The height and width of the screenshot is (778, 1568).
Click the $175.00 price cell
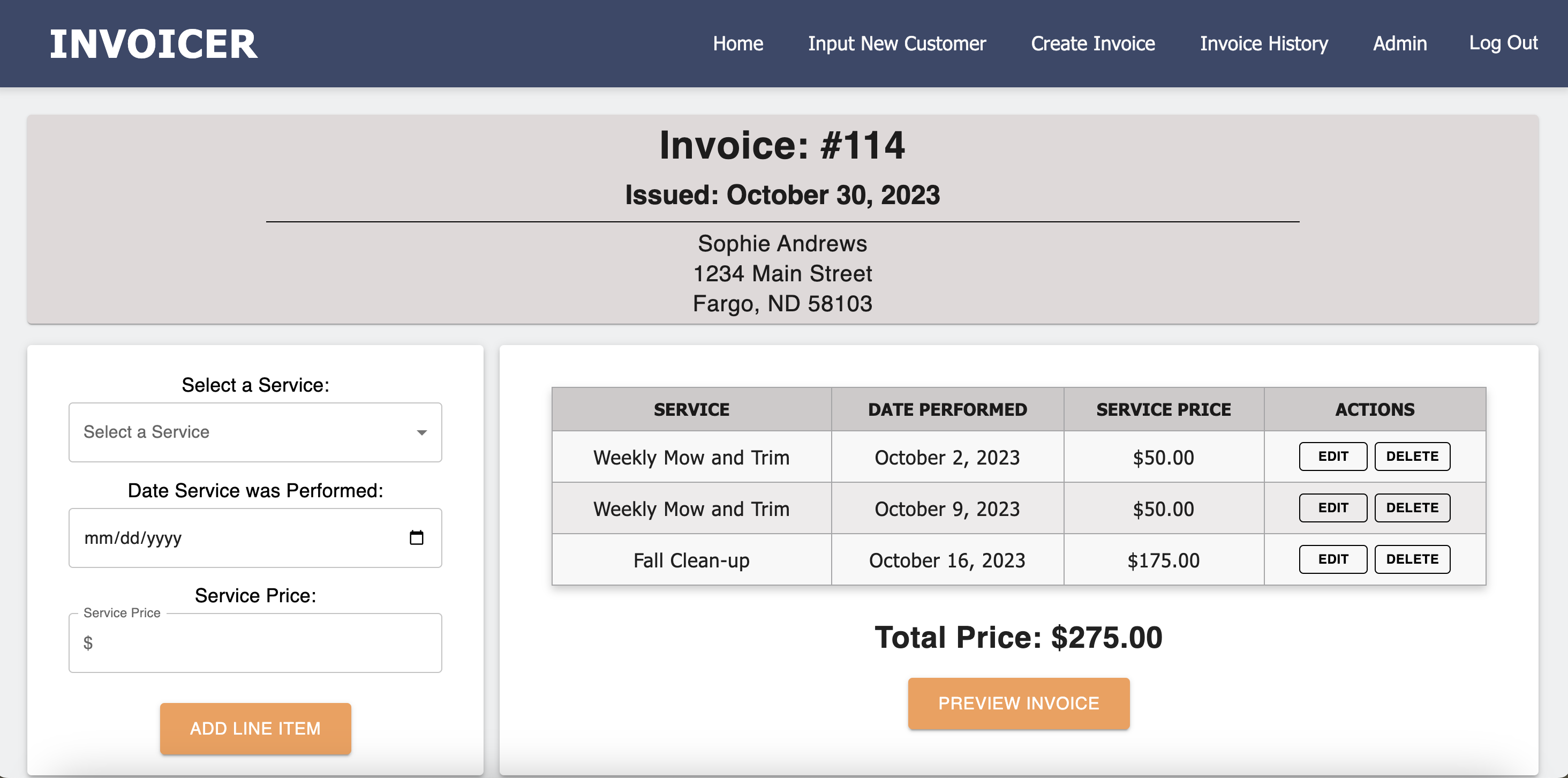click(x=1163, y=560)
